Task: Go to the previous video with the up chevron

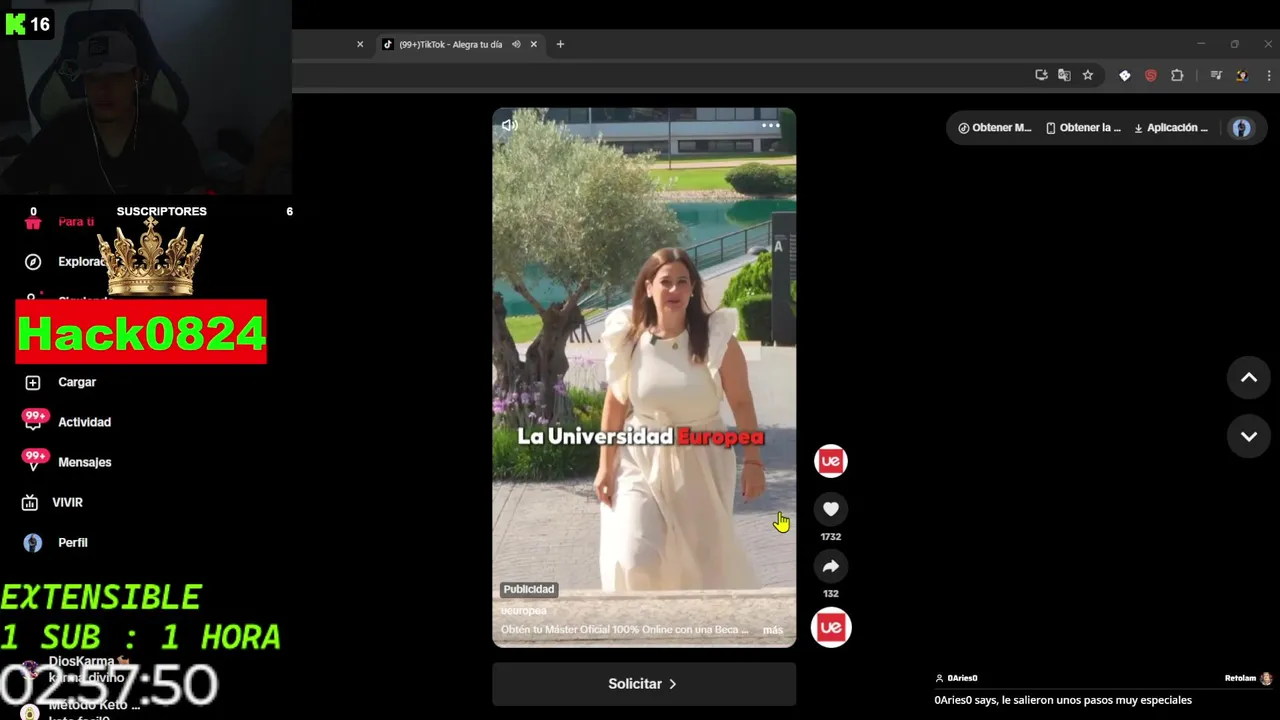Action: coord(1248,378)
